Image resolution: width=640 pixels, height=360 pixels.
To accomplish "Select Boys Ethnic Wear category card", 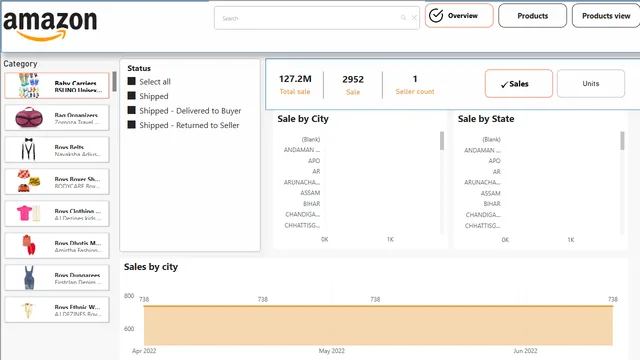I will point(57,310).
